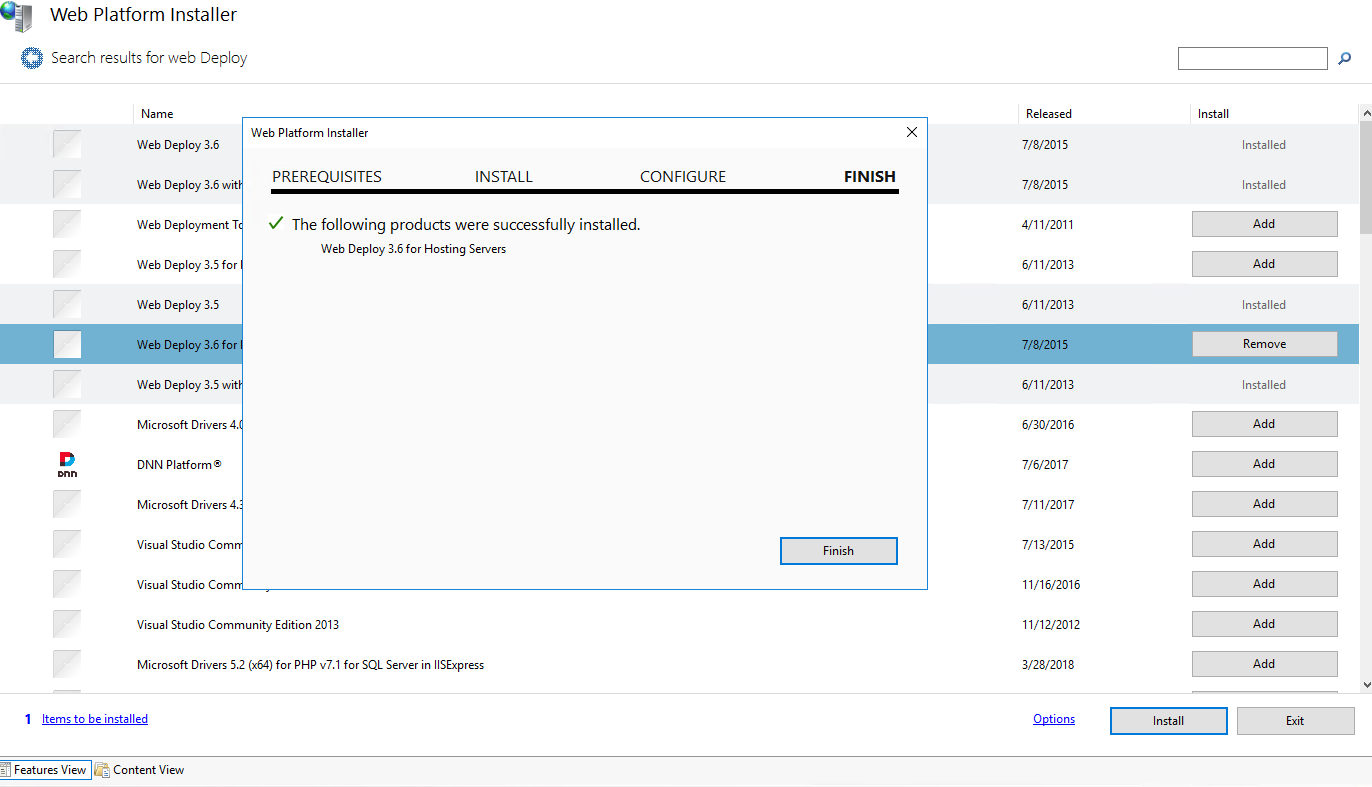Click the Exit button
This screenshot has width=1372, height=787.
1295,721
